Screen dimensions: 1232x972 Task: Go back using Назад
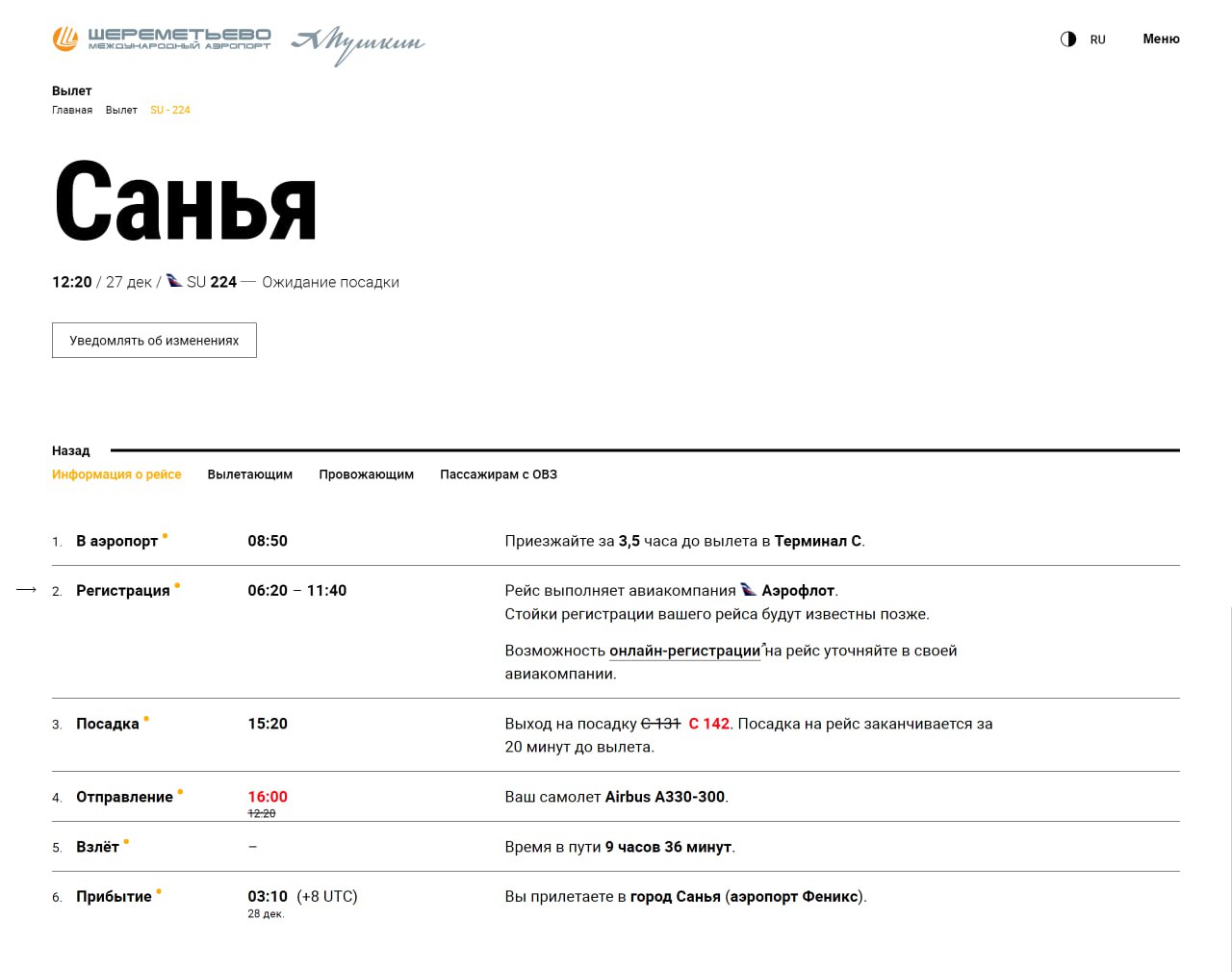pos(70,450)
